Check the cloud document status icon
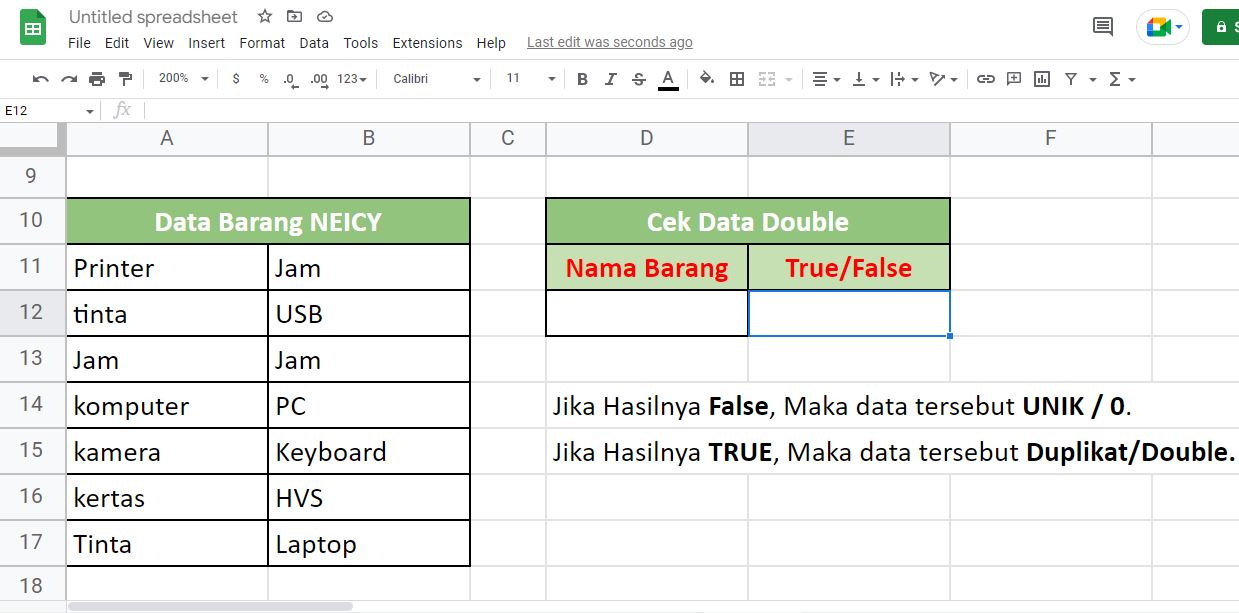This screenshot has width=1239, height=613. [324, 17]
